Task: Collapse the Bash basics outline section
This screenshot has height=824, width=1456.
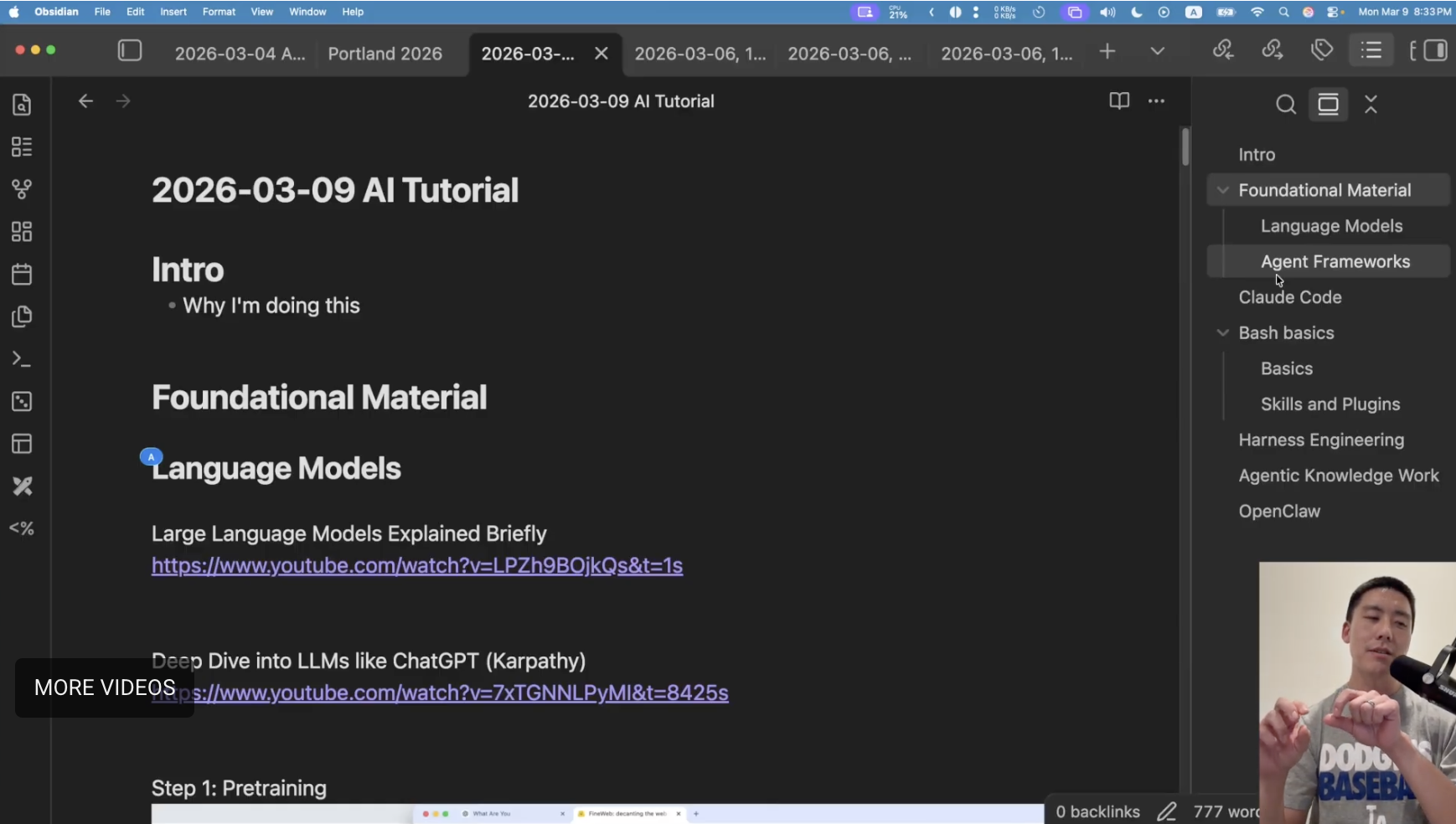Action: [x=1223, y=333]
